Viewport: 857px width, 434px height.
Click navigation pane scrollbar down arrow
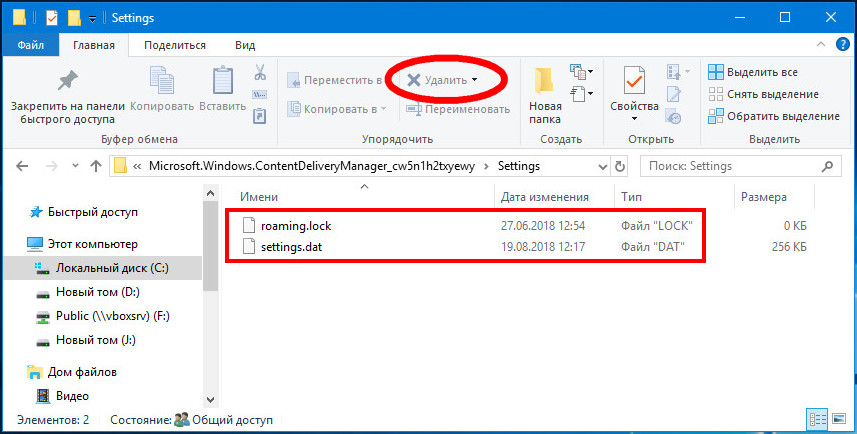(210, 400)
